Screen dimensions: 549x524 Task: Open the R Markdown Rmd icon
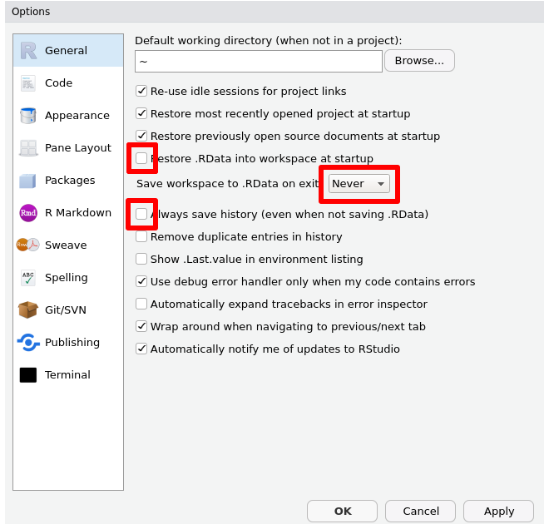click(x=28, y=213)
